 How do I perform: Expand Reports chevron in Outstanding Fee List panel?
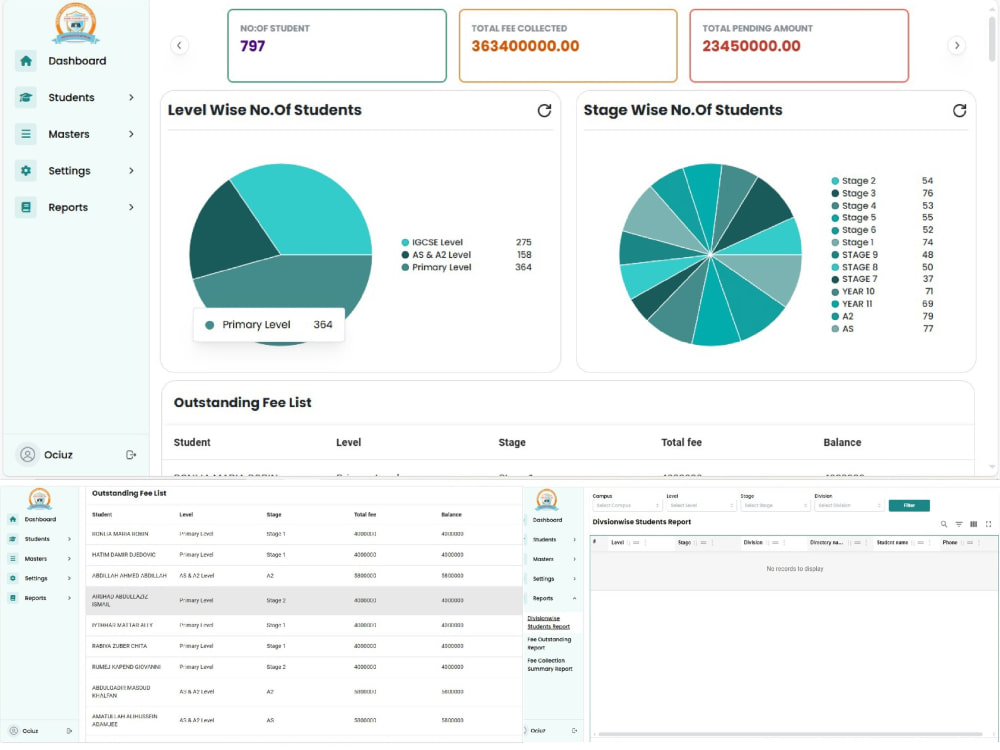tap(69, 598)
